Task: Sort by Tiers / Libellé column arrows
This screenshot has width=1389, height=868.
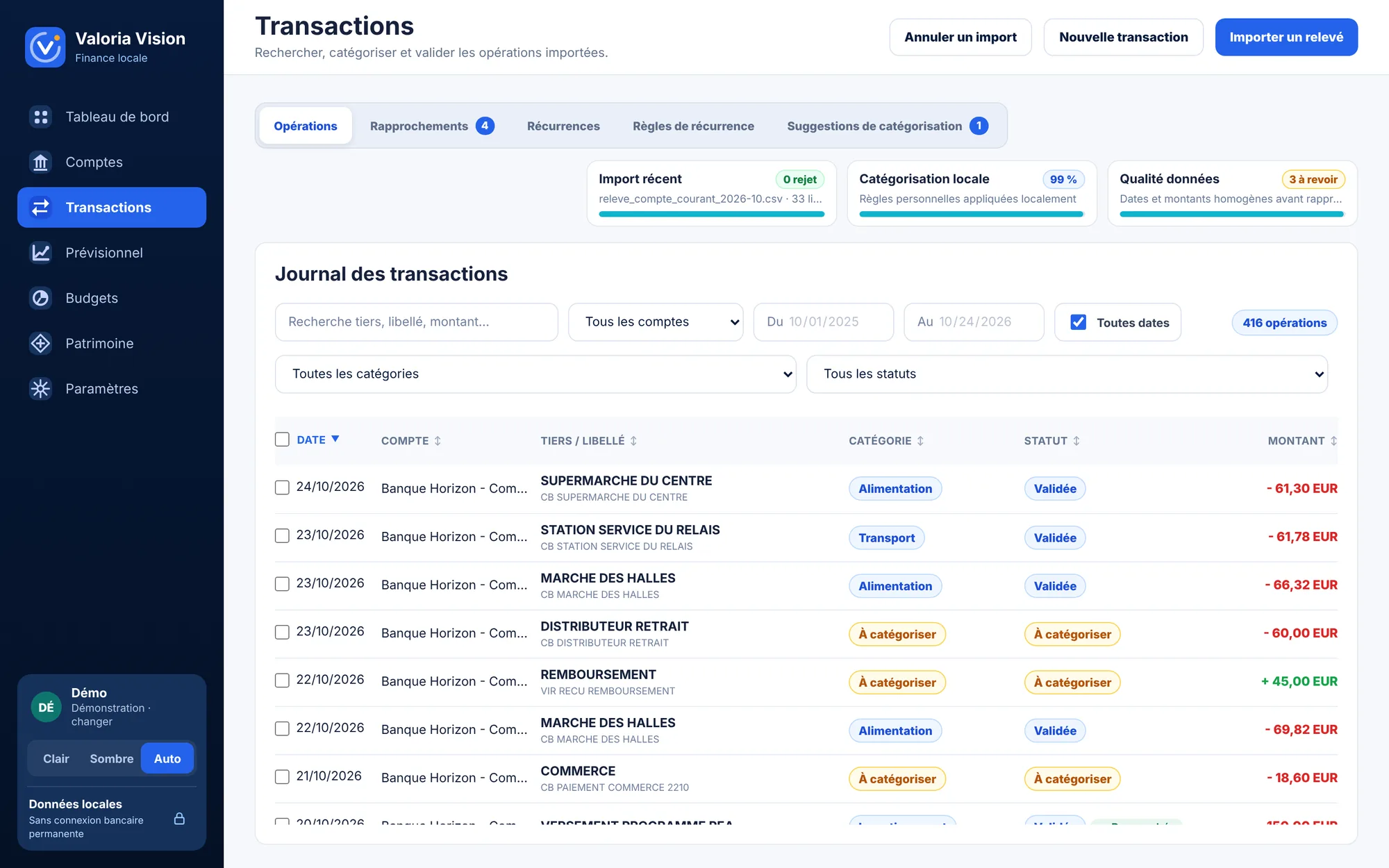Action: [633, 441]
